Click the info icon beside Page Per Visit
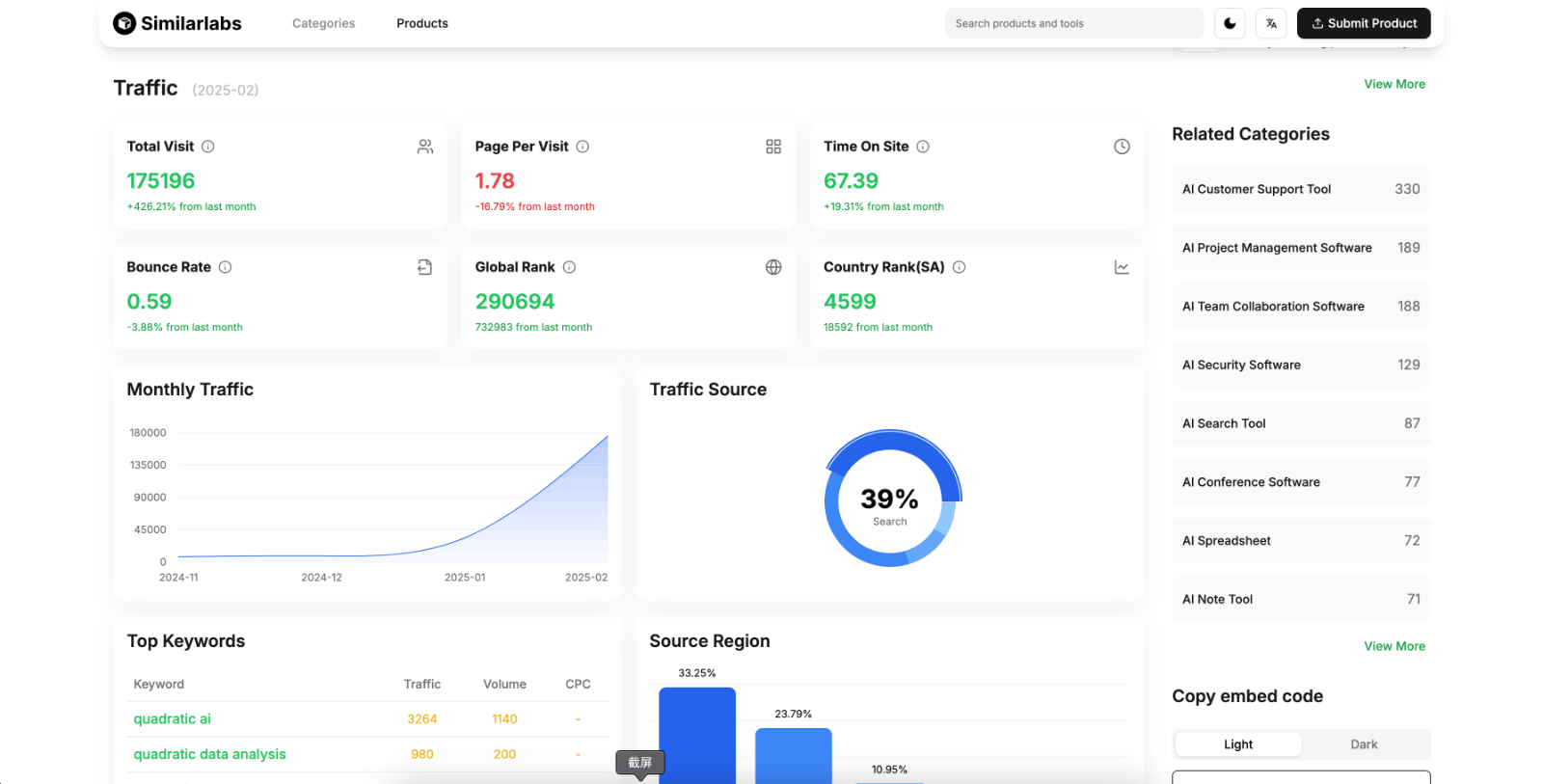 tap(582, 147)
